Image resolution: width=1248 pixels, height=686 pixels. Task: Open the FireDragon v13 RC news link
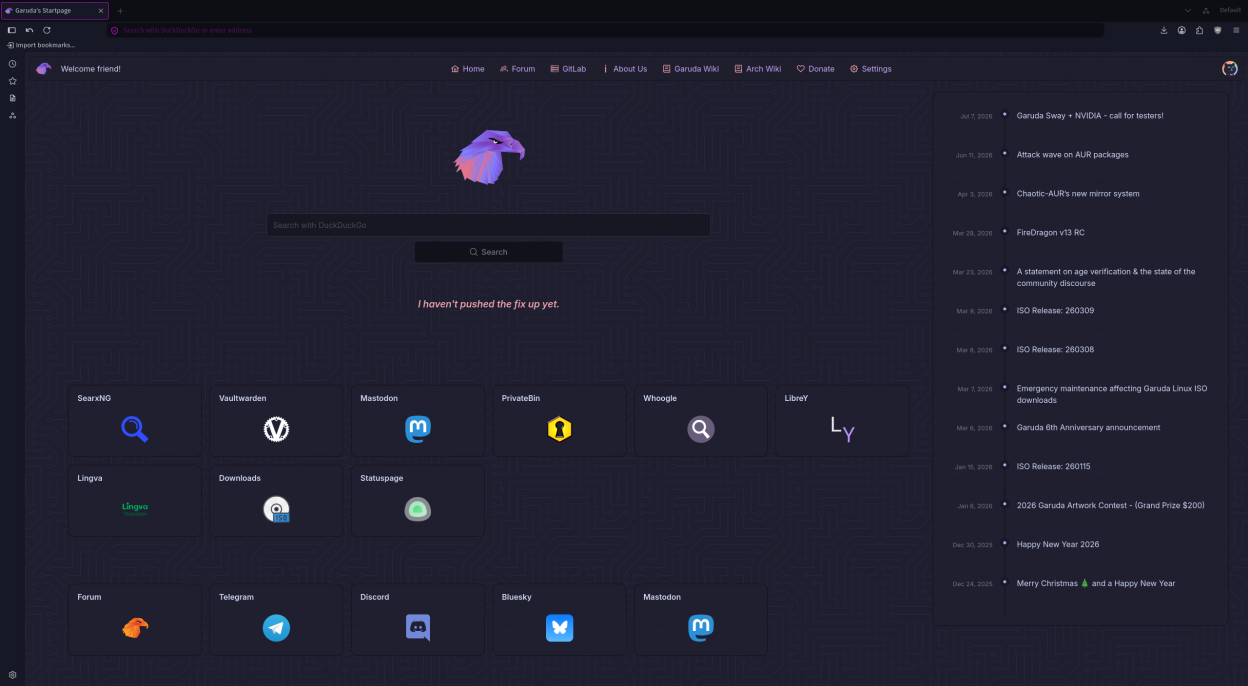[x=1050, y=232]
